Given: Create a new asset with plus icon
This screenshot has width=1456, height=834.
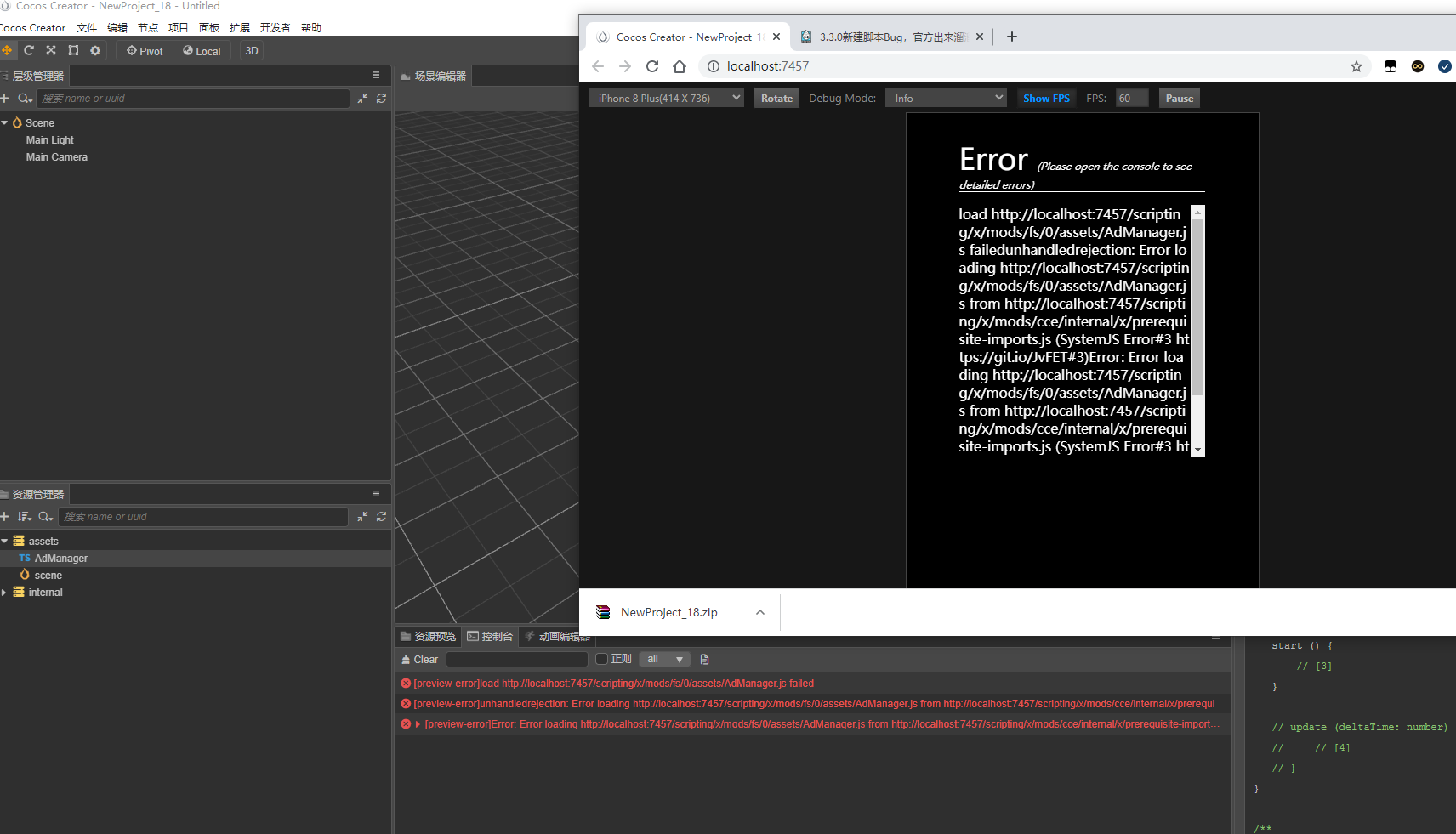Looking at the screenshot, I should coord(5,517).
